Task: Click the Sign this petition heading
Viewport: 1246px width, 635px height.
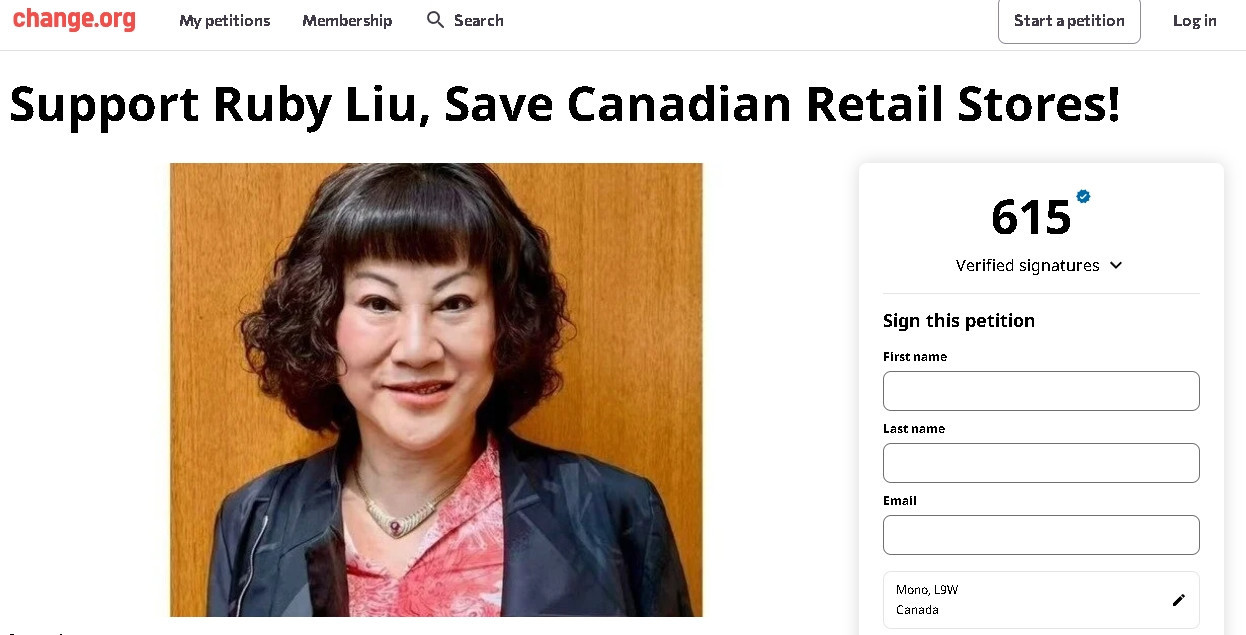Action: coord(959,321)
